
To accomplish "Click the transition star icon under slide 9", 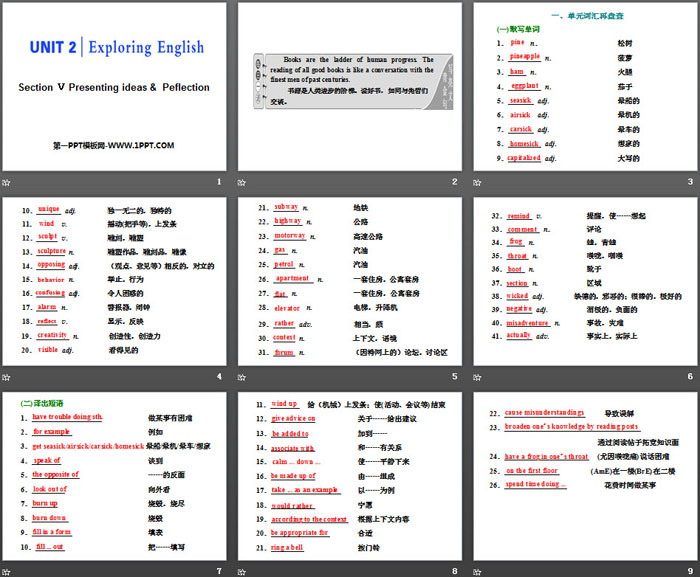I will (478, 570).
